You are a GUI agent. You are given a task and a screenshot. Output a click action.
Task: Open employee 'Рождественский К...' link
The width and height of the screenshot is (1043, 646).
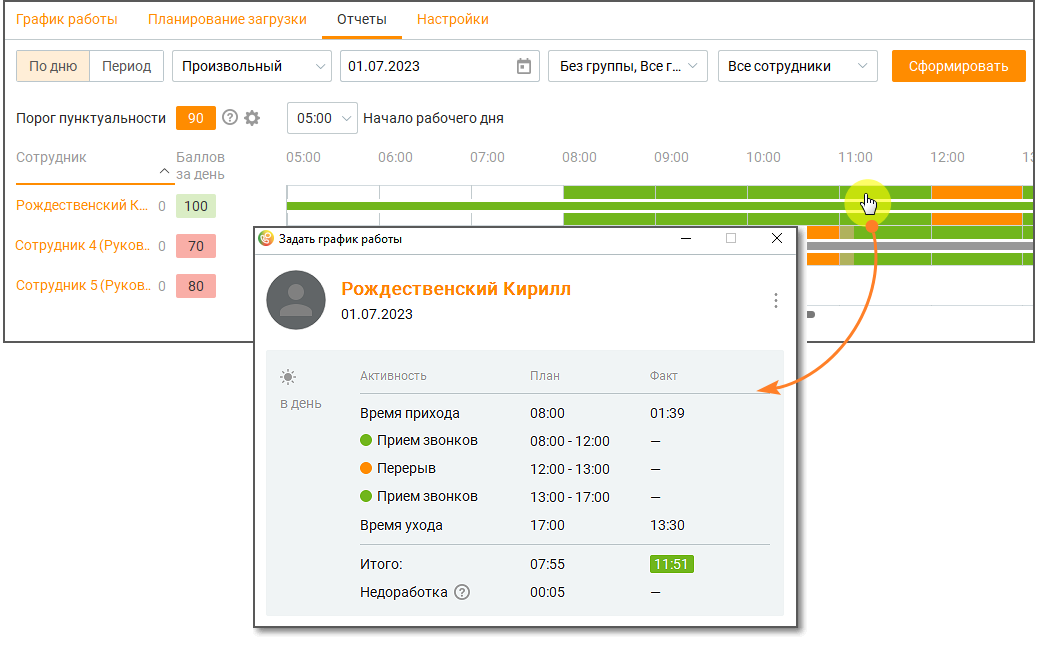pos(82,206)
